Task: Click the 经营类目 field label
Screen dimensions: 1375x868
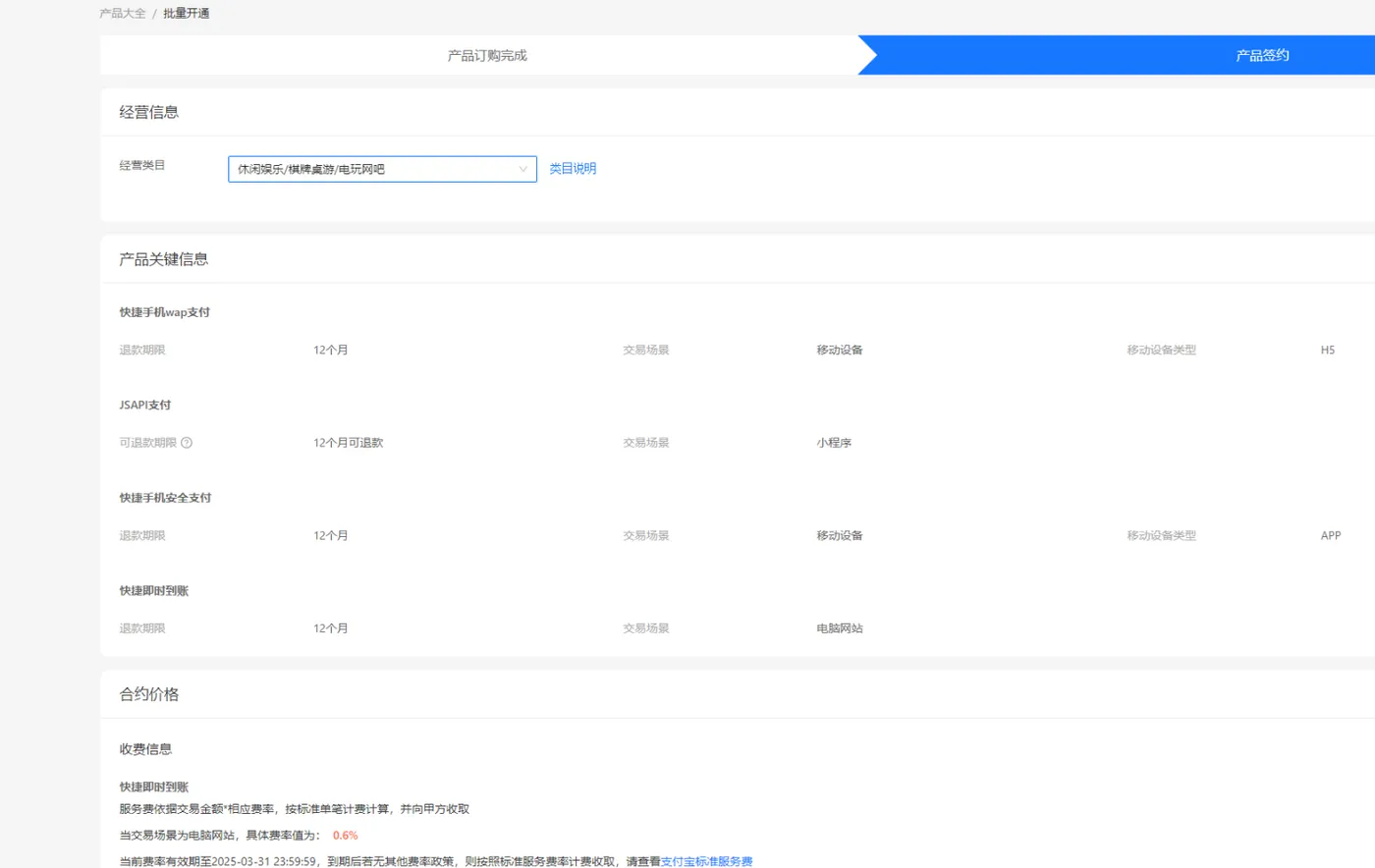Action: pyautogui.click(x=142, y=165)
